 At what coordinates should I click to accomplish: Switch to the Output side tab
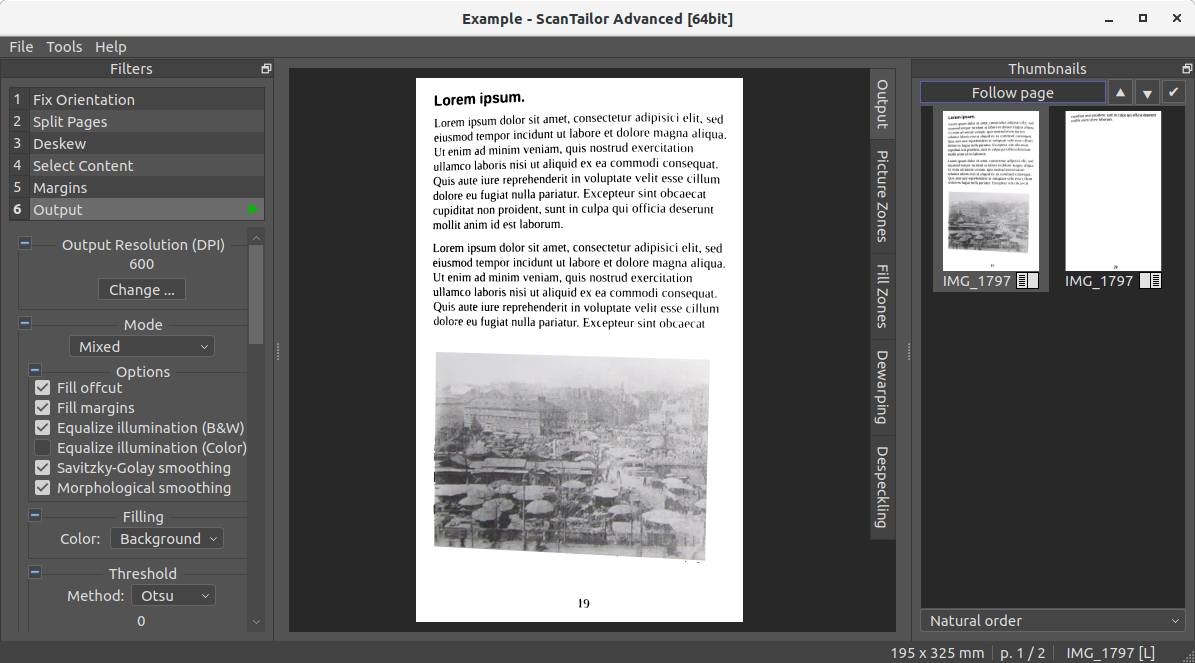[x=883, y=104]
